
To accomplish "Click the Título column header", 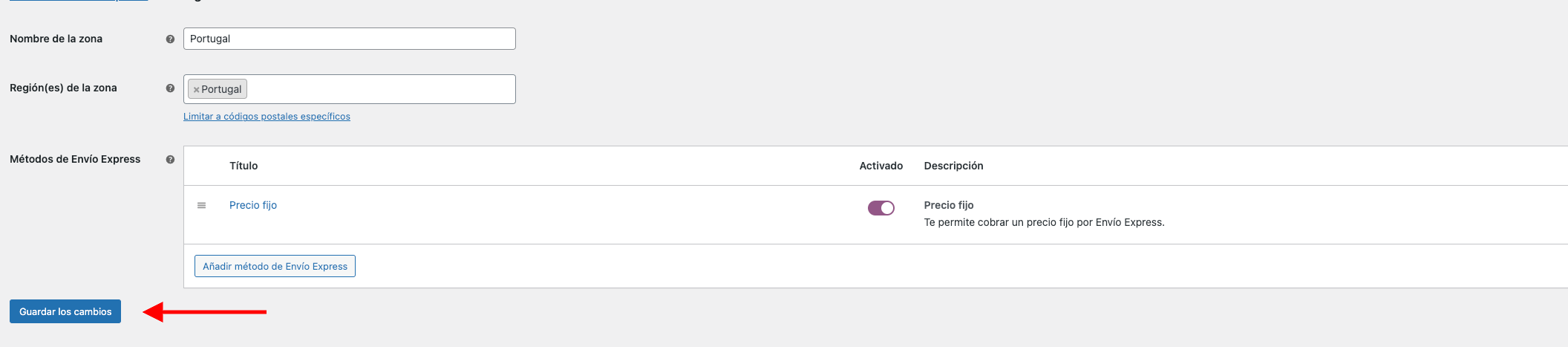I will (244, 166).
